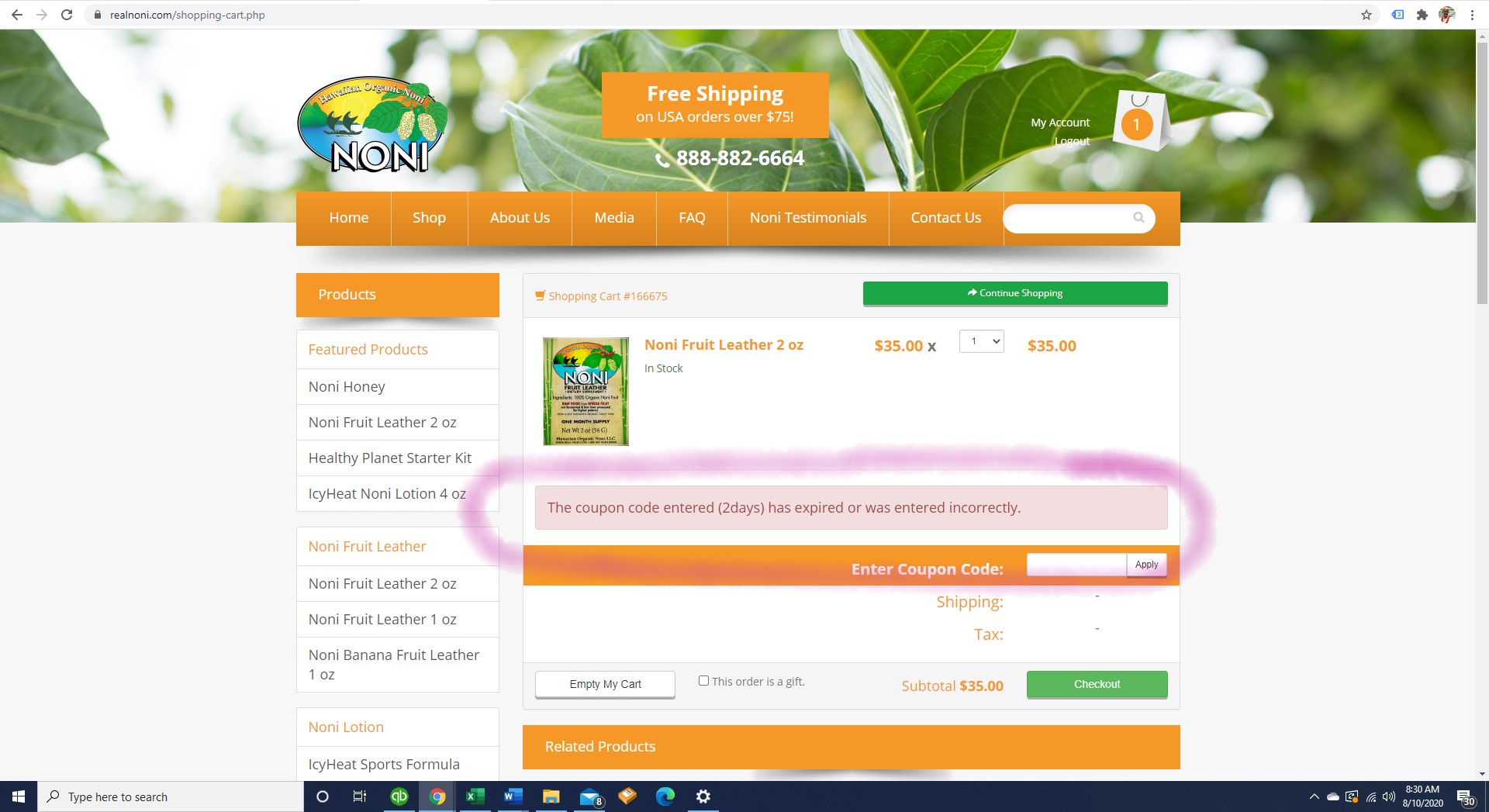The height and width of the screenshot is (812, 1489).
Task: Open Chrome three-dot menu
Action: [1472, 15]
